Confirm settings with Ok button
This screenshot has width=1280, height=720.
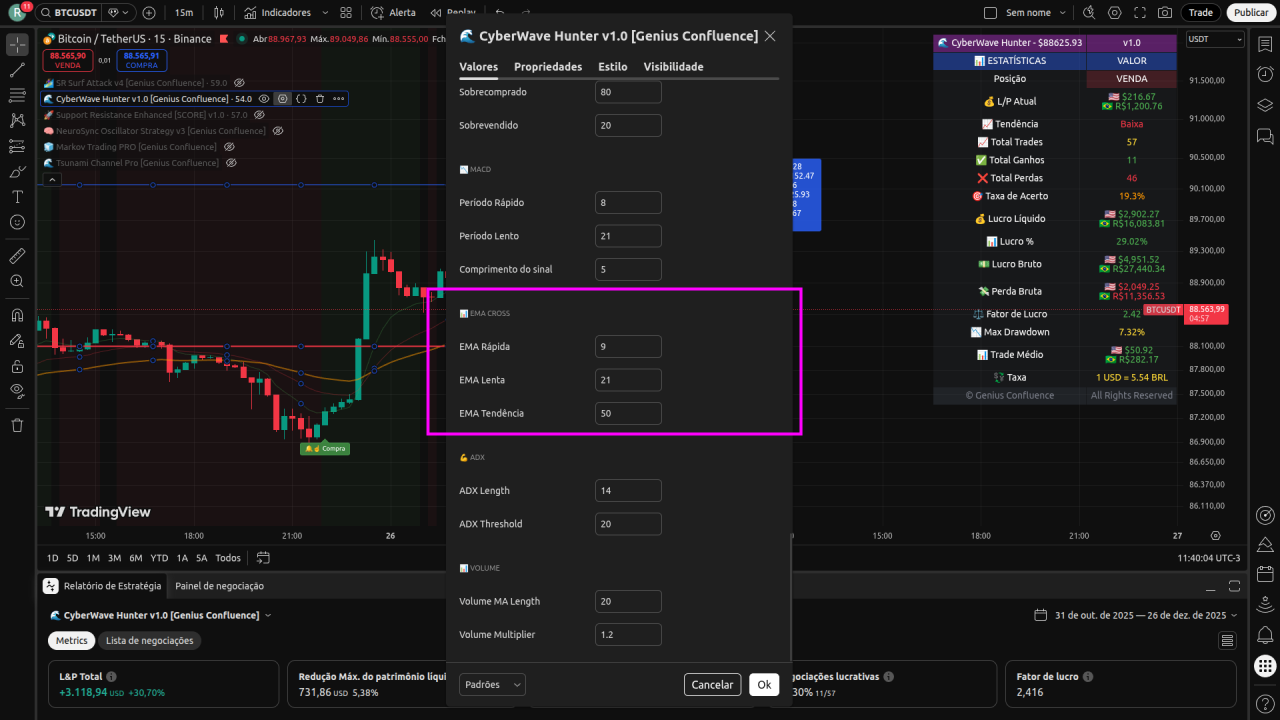coord(764,684)
